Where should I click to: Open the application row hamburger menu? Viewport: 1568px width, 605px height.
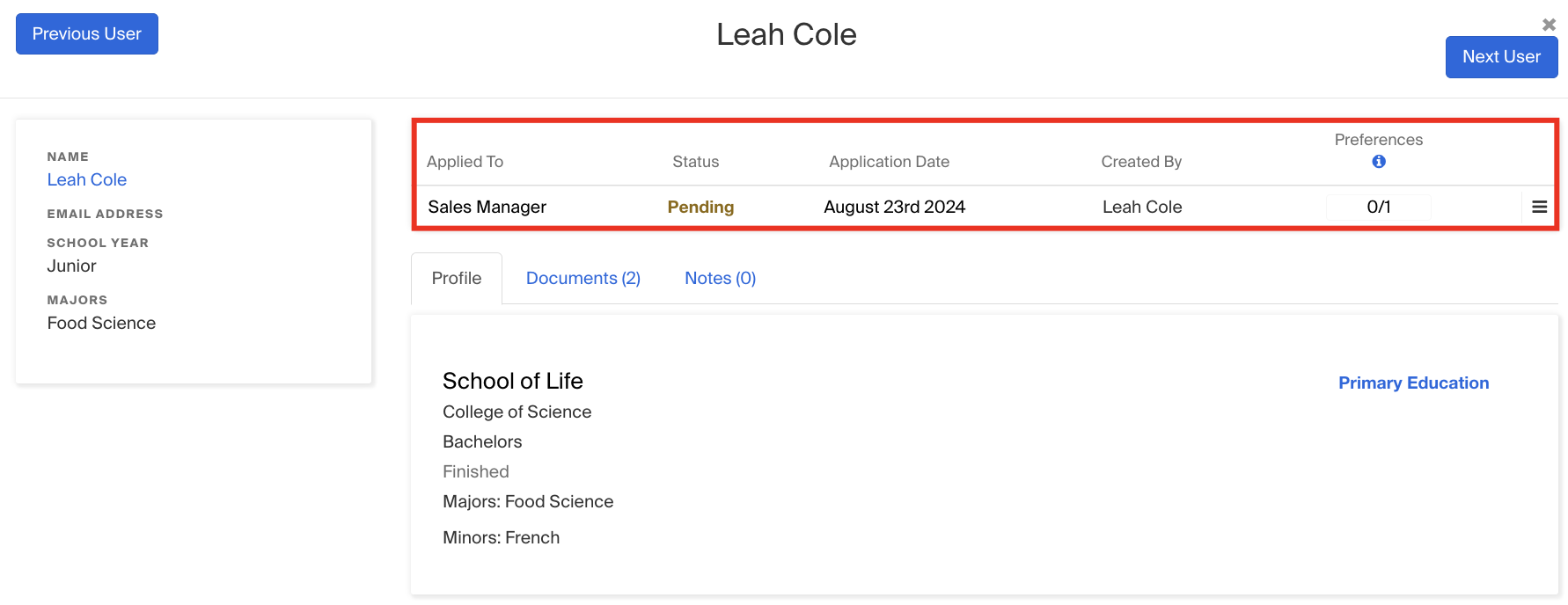point(1539,208)
